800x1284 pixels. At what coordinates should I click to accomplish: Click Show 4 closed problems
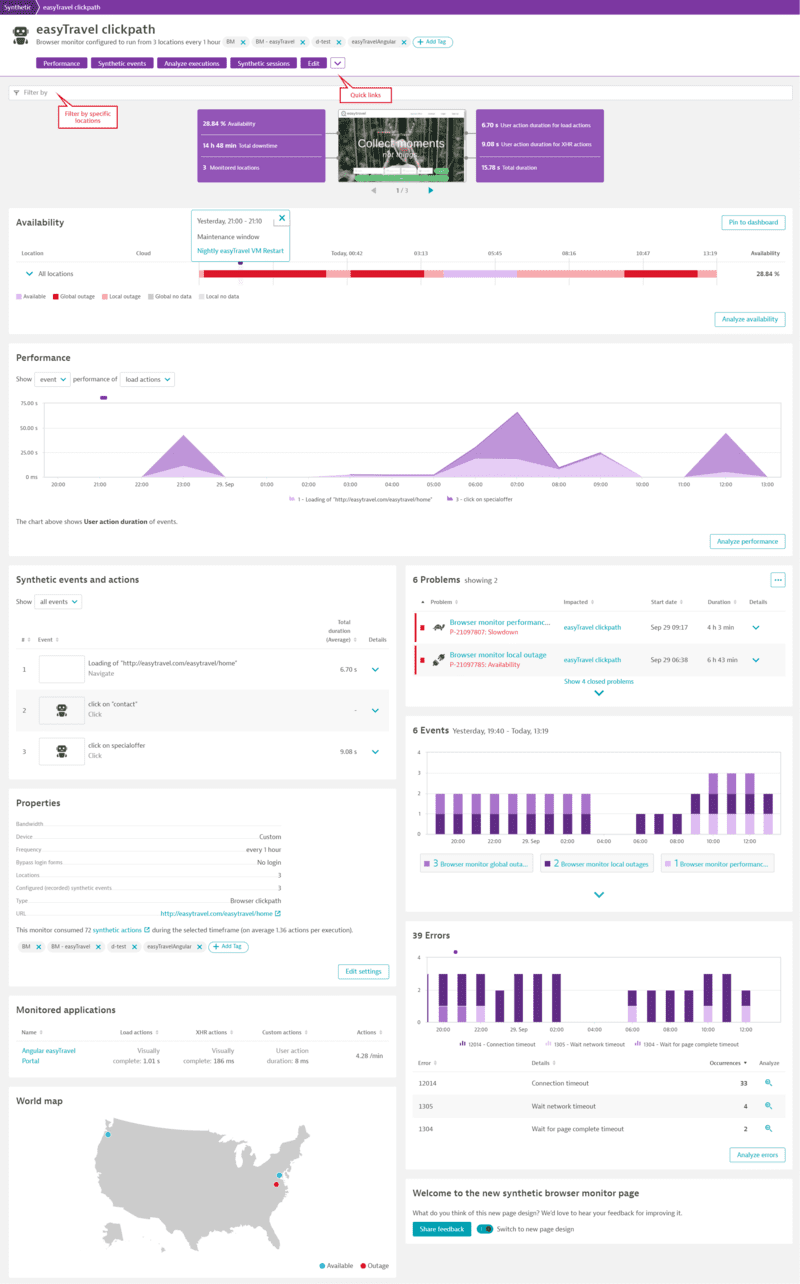click(598, 680)
